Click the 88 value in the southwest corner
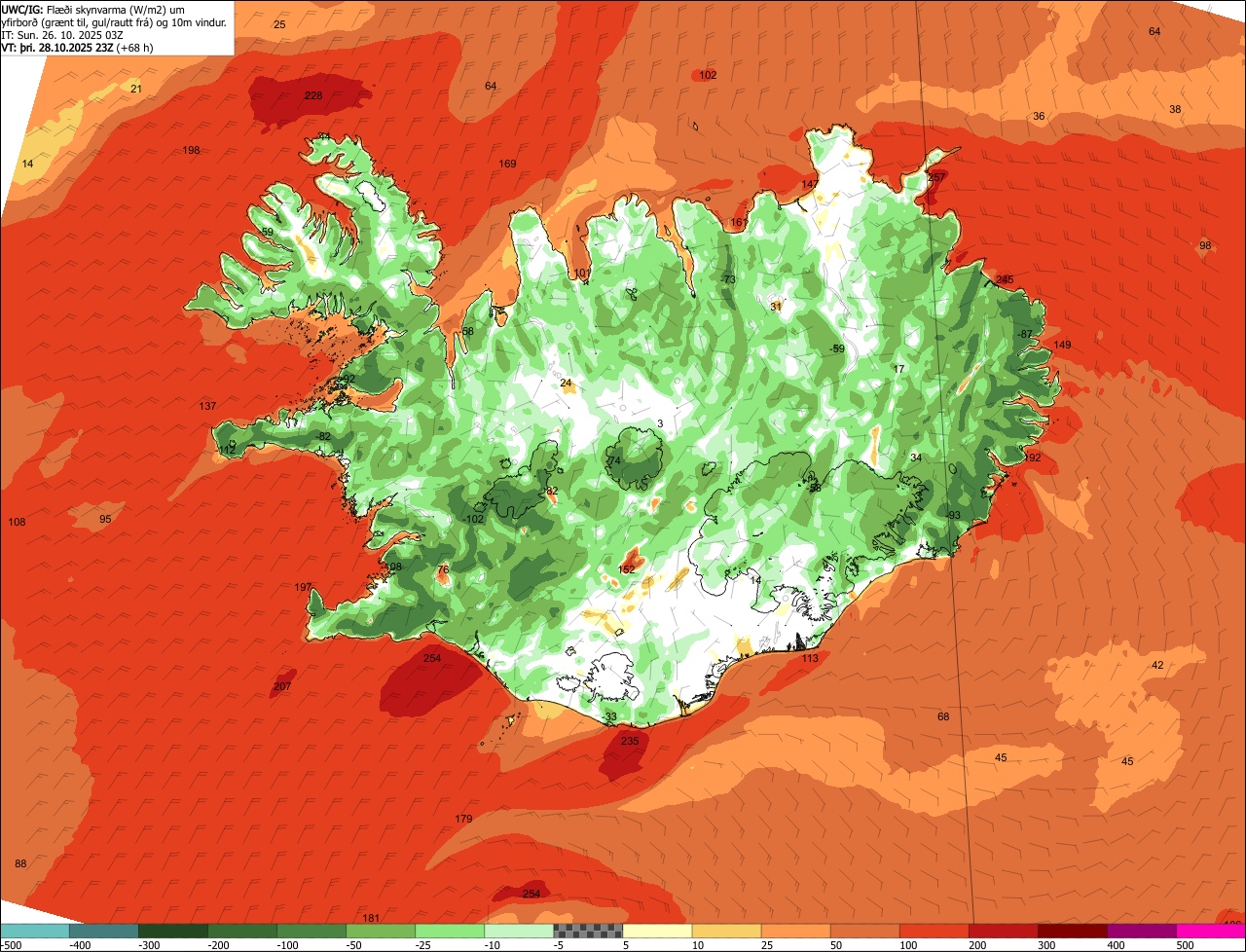1246x952 pixels. click(20, 863)
